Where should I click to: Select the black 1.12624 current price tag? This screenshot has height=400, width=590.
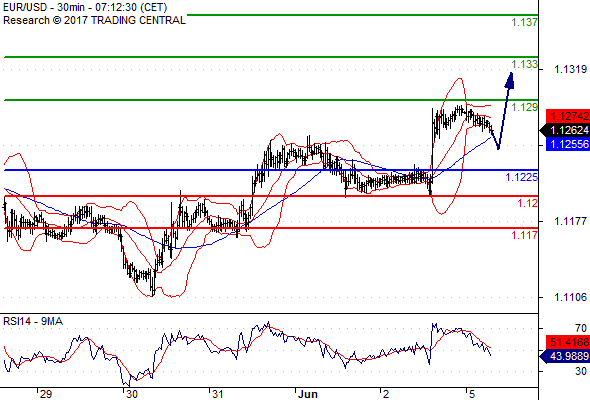coord(565,130)
